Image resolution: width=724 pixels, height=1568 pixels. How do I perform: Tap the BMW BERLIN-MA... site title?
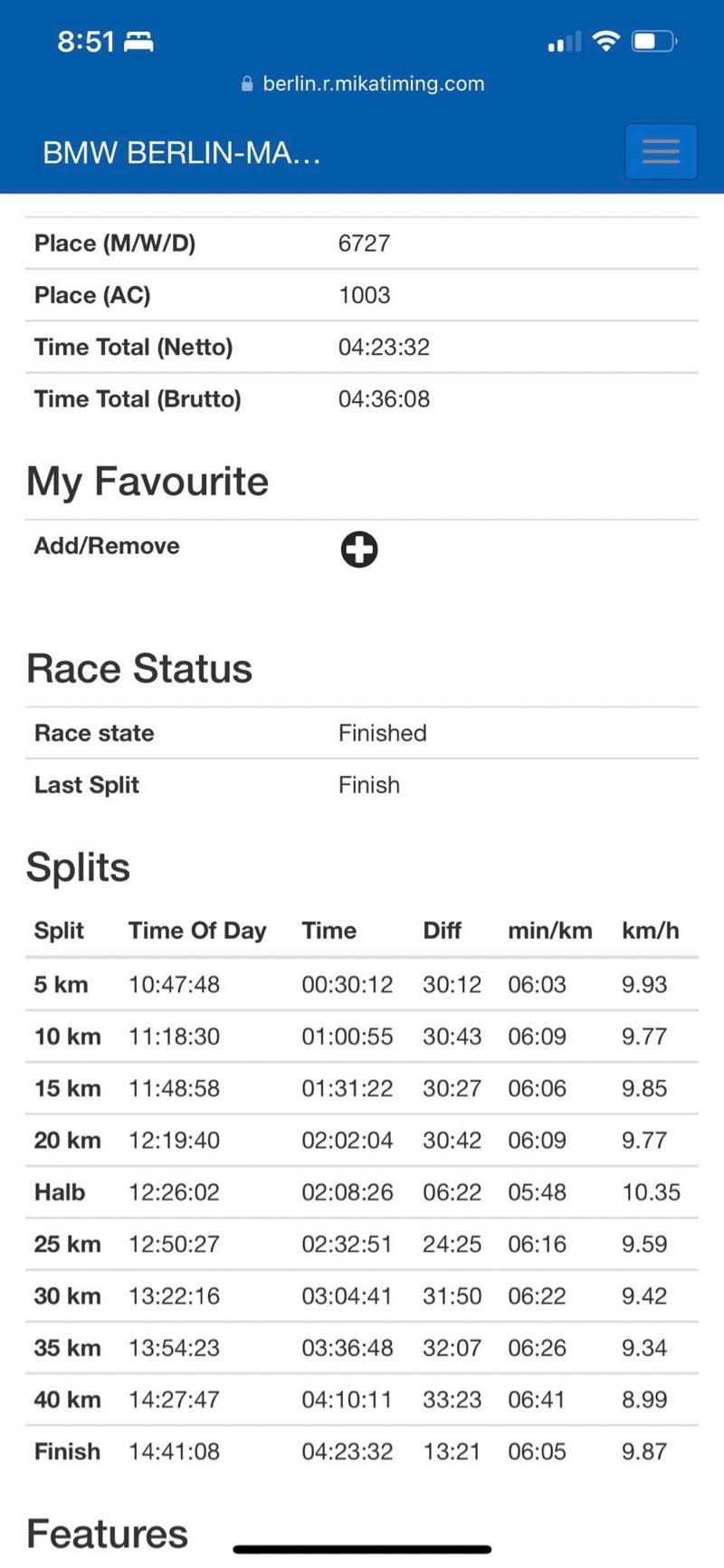pos(182,152)
